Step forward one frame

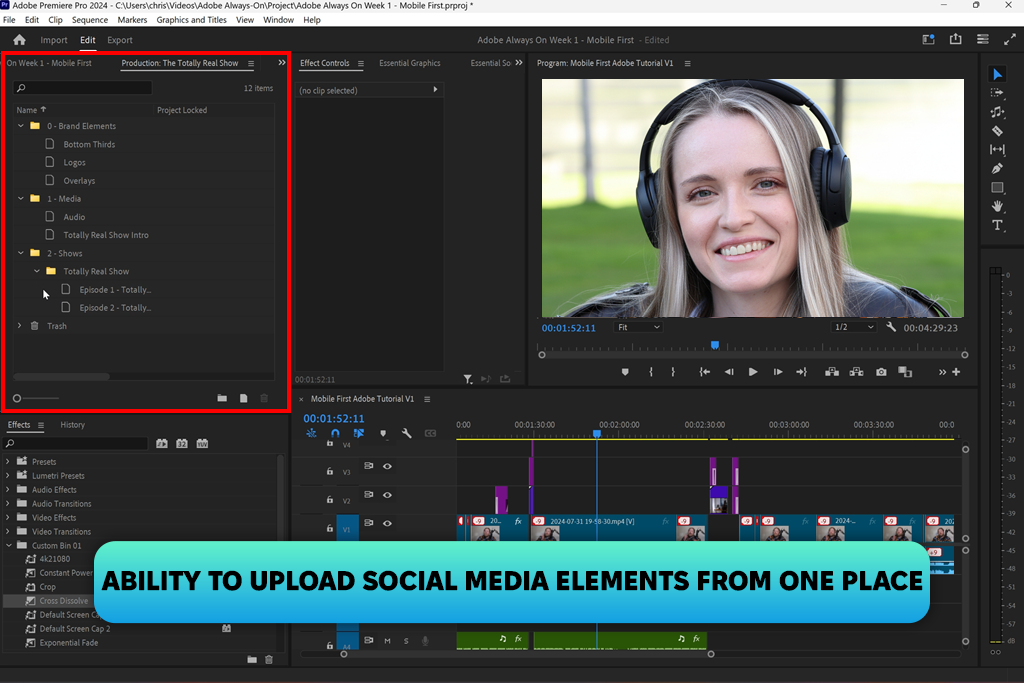778,372
